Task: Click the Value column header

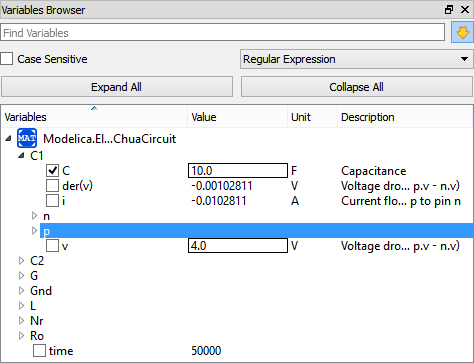Action: 238,117
